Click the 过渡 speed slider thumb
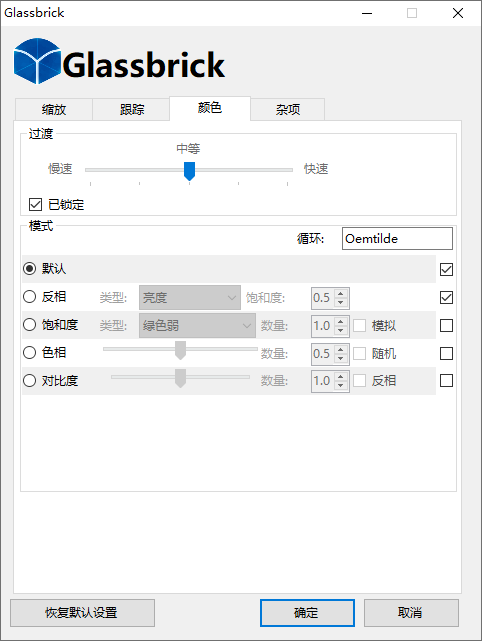The image size is (482, 641). coord(189,171)
